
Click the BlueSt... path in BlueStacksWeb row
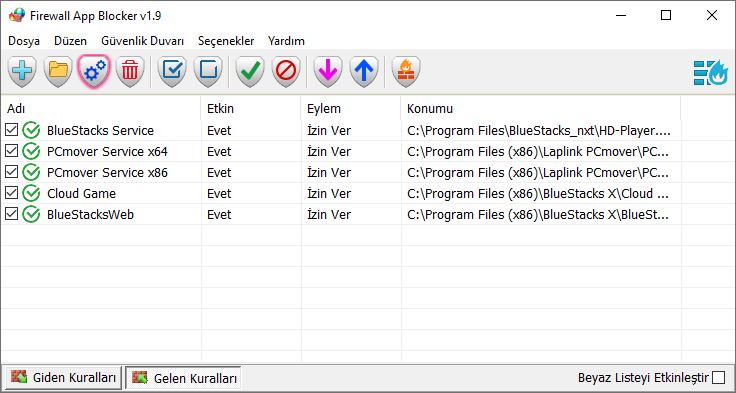coord(538,215)
